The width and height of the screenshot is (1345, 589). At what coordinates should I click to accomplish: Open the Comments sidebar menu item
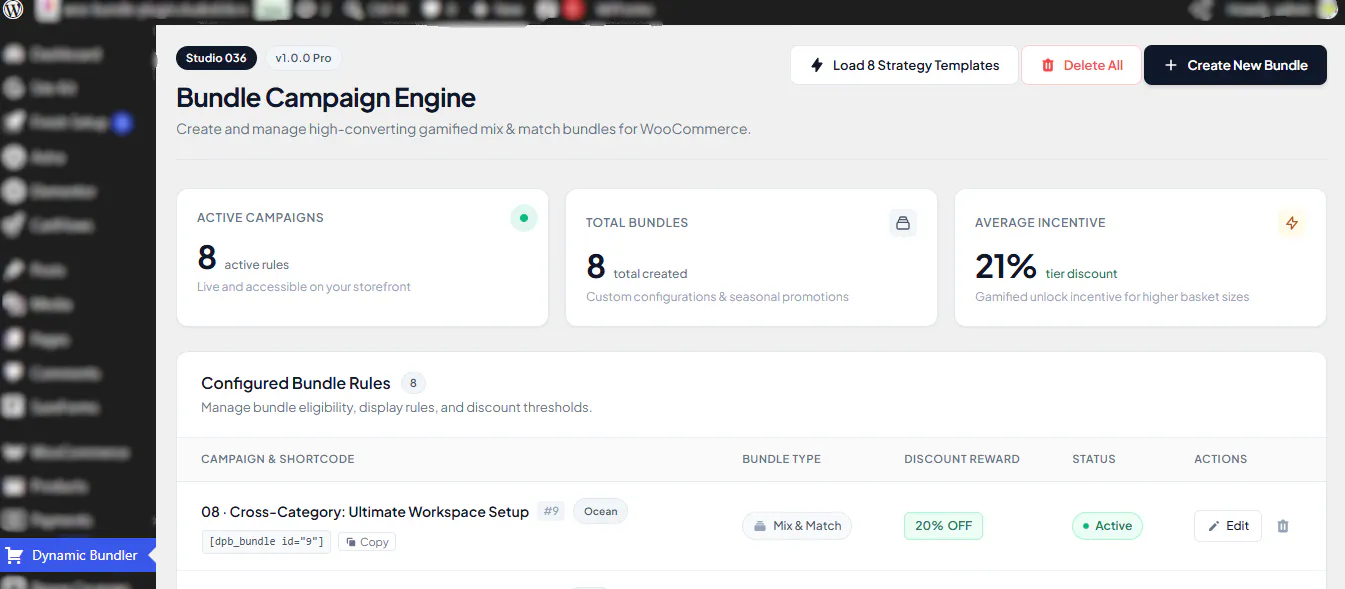[x=65, y=373]
